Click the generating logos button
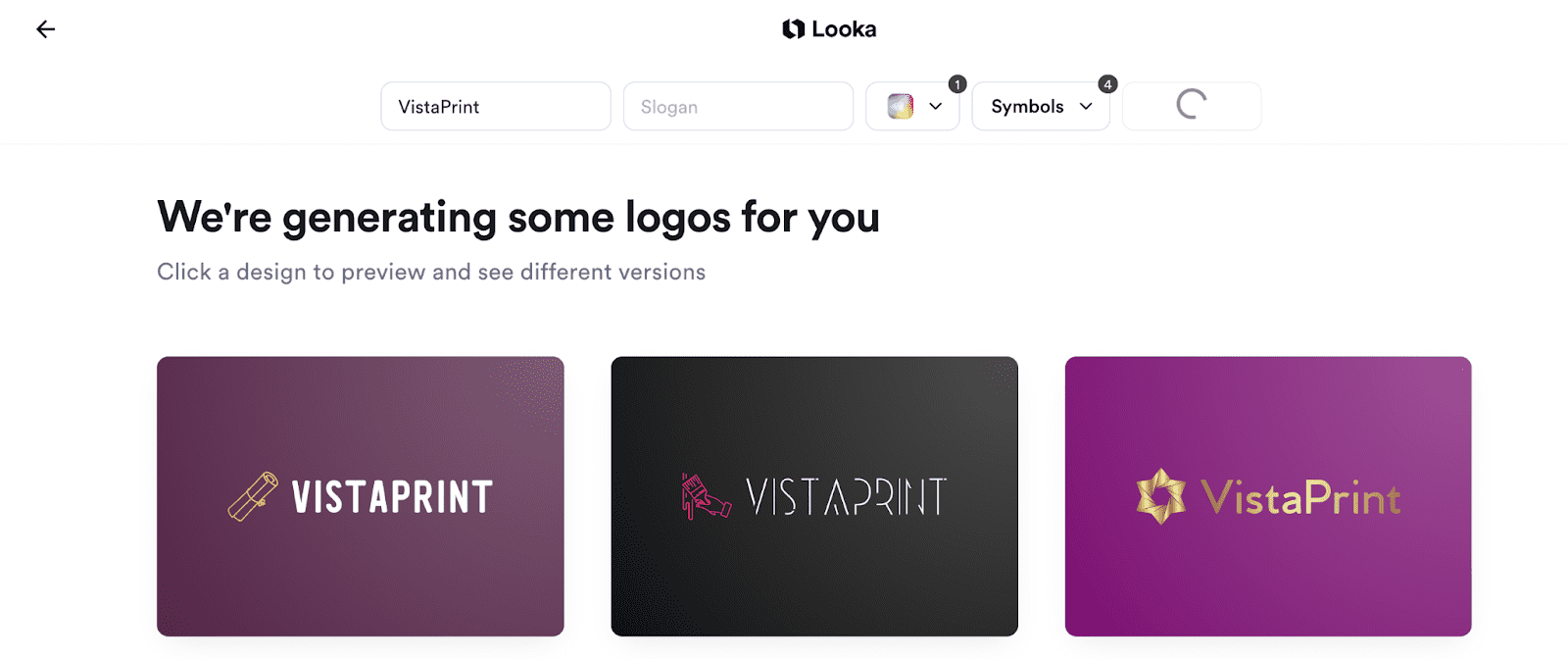 tap(1191, 105)
